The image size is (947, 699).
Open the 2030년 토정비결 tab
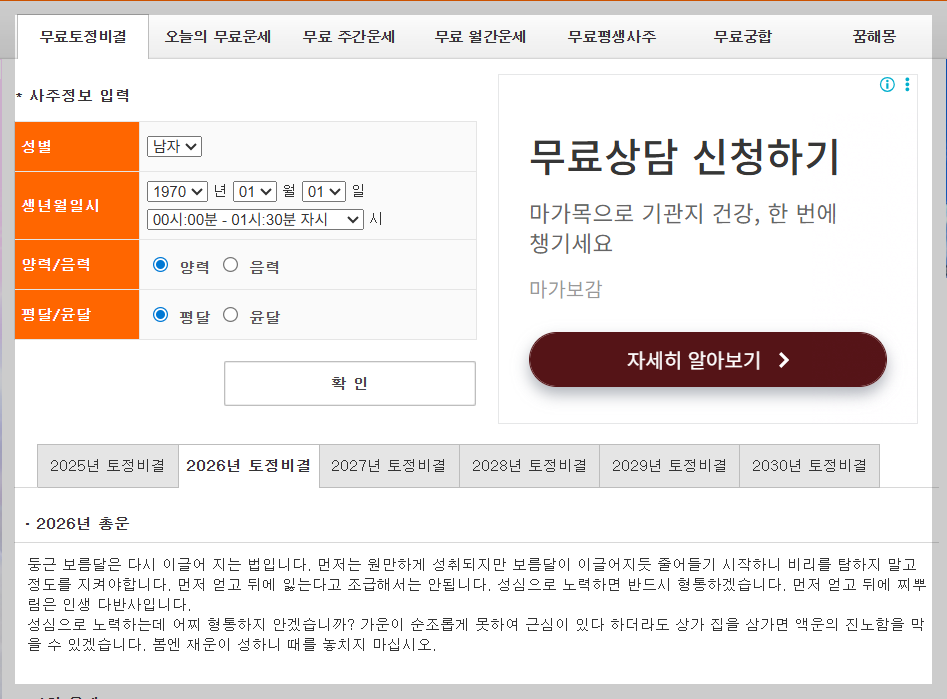pyautogui.click(x=809, y=465)
